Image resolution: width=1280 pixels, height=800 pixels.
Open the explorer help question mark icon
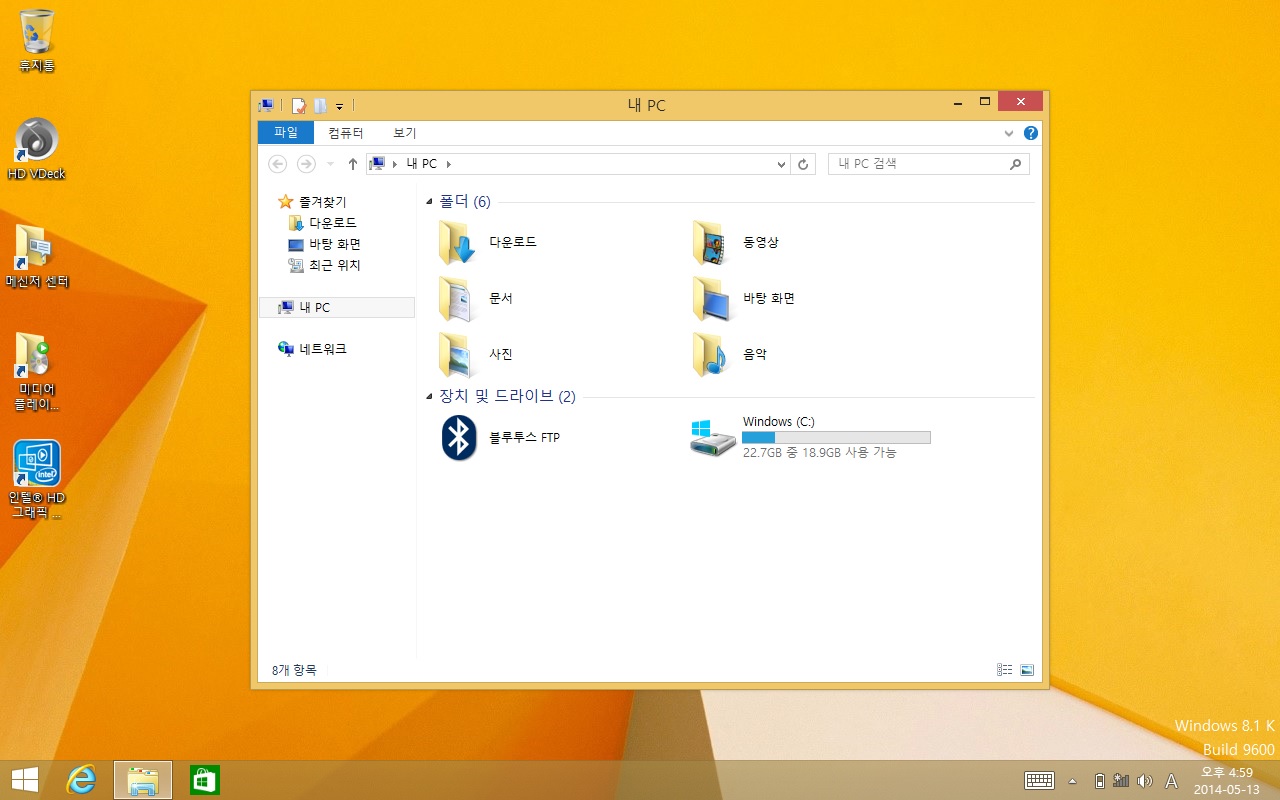(1031, 133)
